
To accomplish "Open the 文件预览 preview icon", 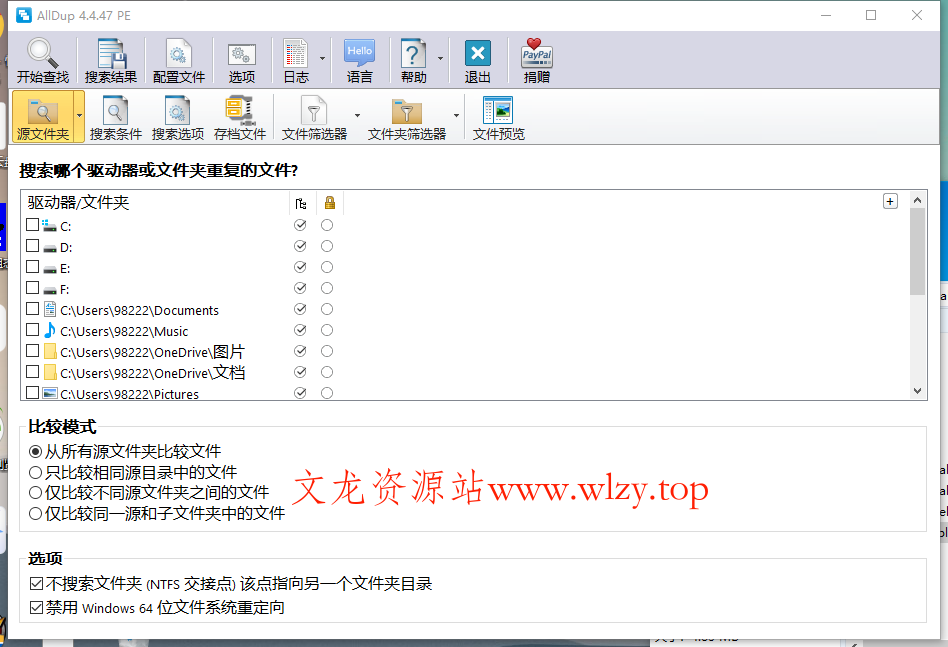I will click(497, 110).
